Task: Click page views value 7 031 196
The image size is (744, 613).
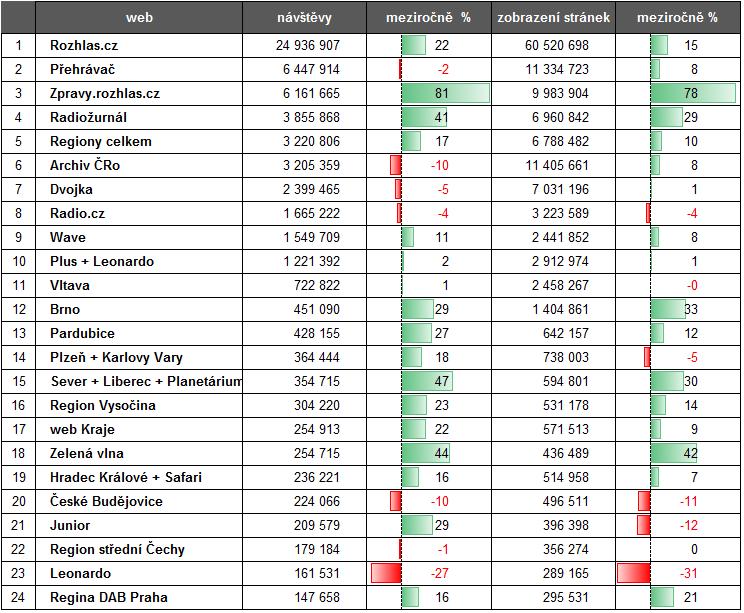Action: 560,189
